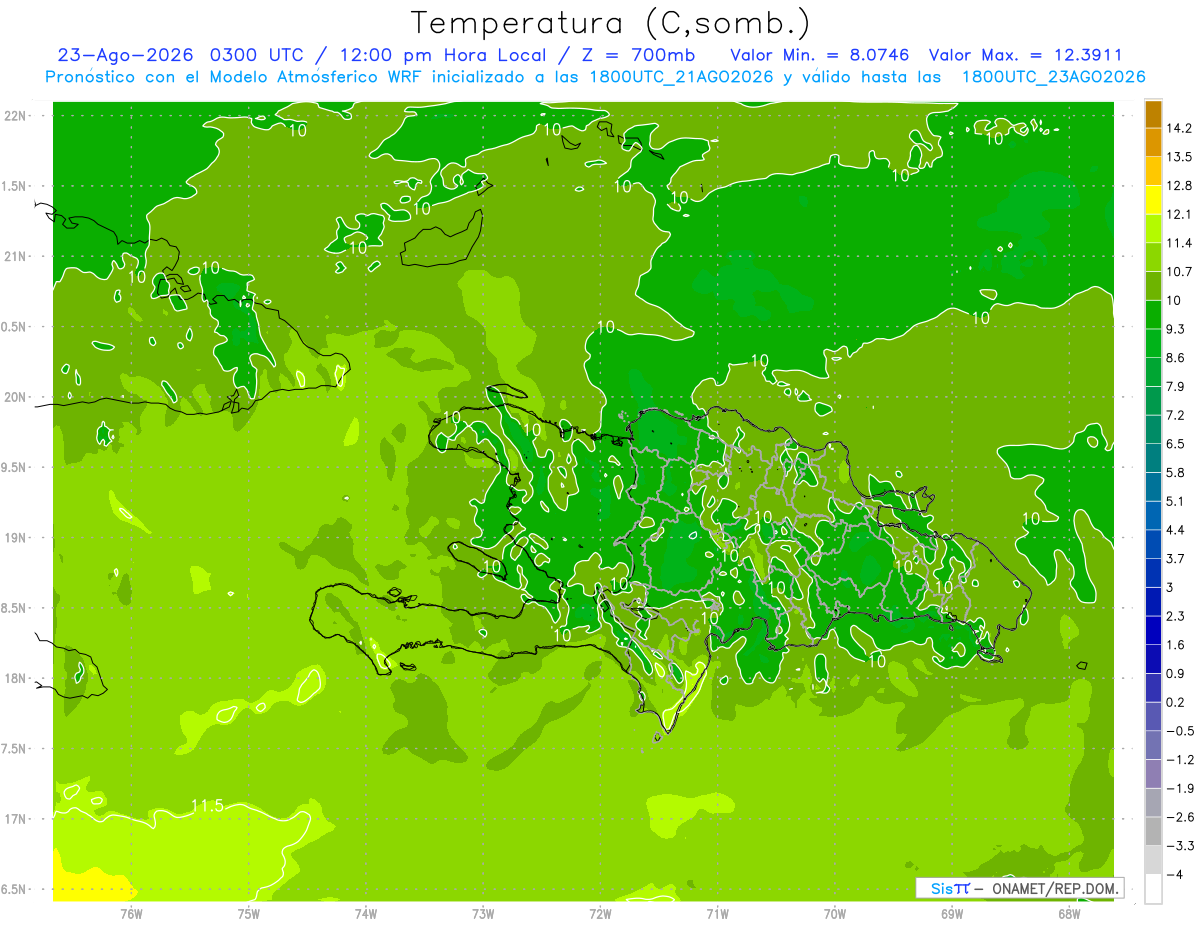This screenshot has height=927, width=1200.
Task: Click the '72W' longitude label
Action: coord(600,913)
